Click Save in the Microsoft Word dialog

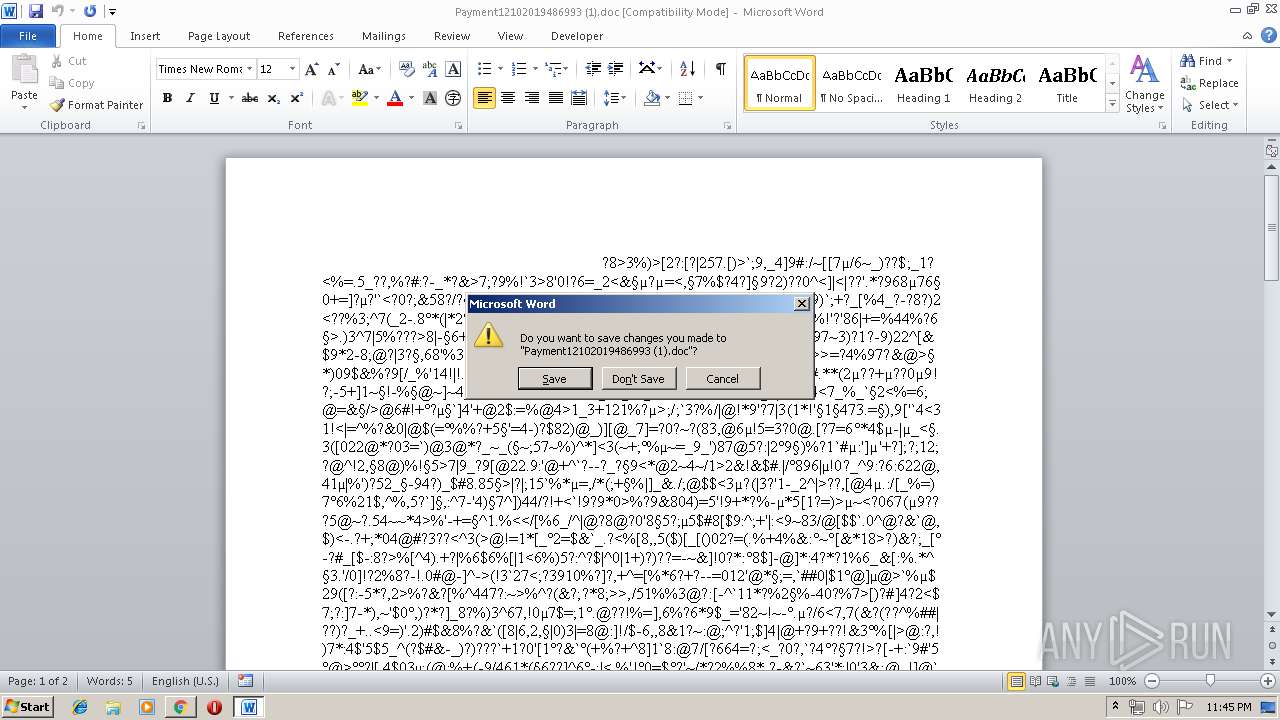554,379
